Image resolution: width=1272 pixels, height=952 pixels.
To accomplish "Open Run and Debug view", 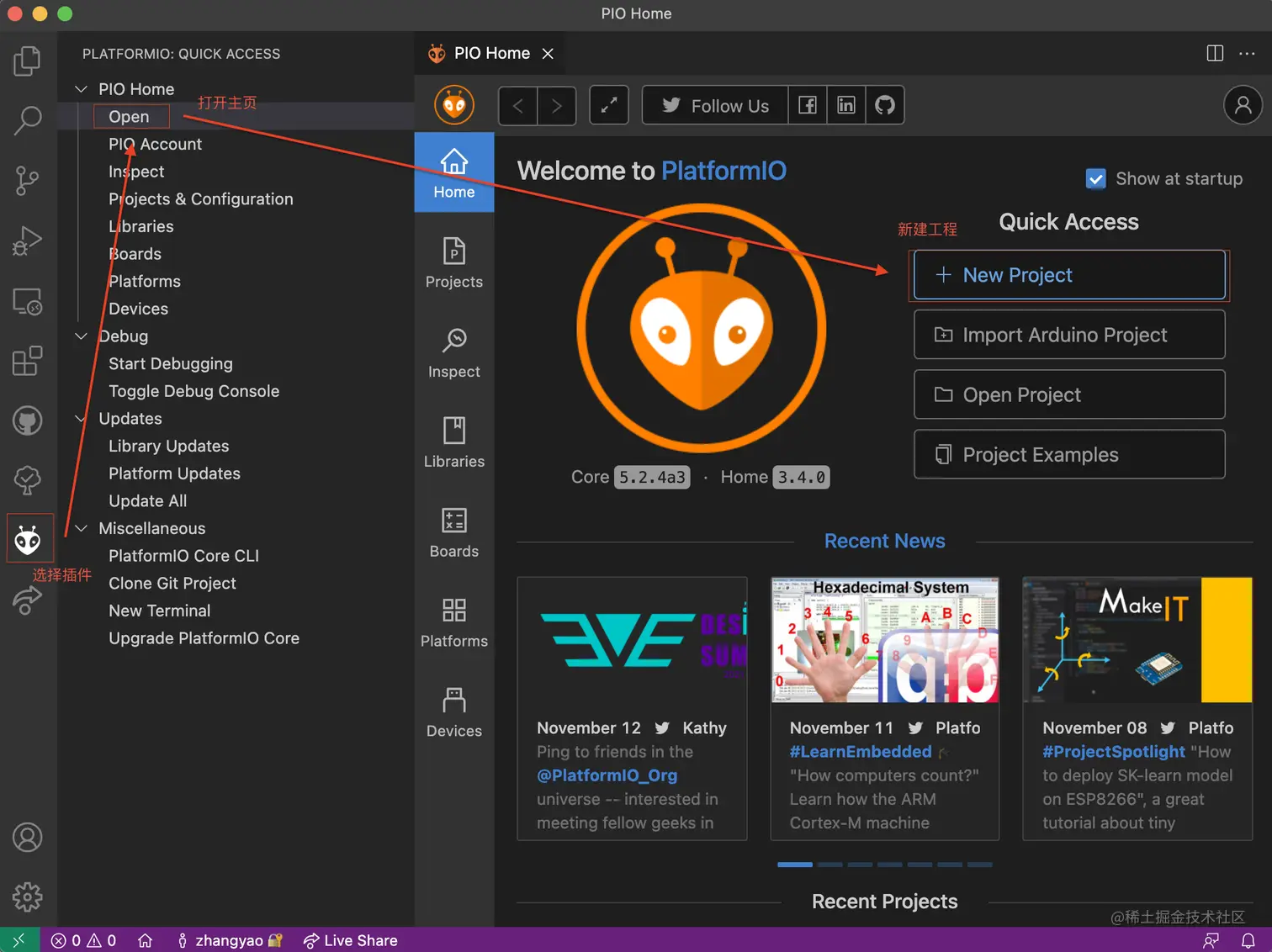I will coord(27,241).
